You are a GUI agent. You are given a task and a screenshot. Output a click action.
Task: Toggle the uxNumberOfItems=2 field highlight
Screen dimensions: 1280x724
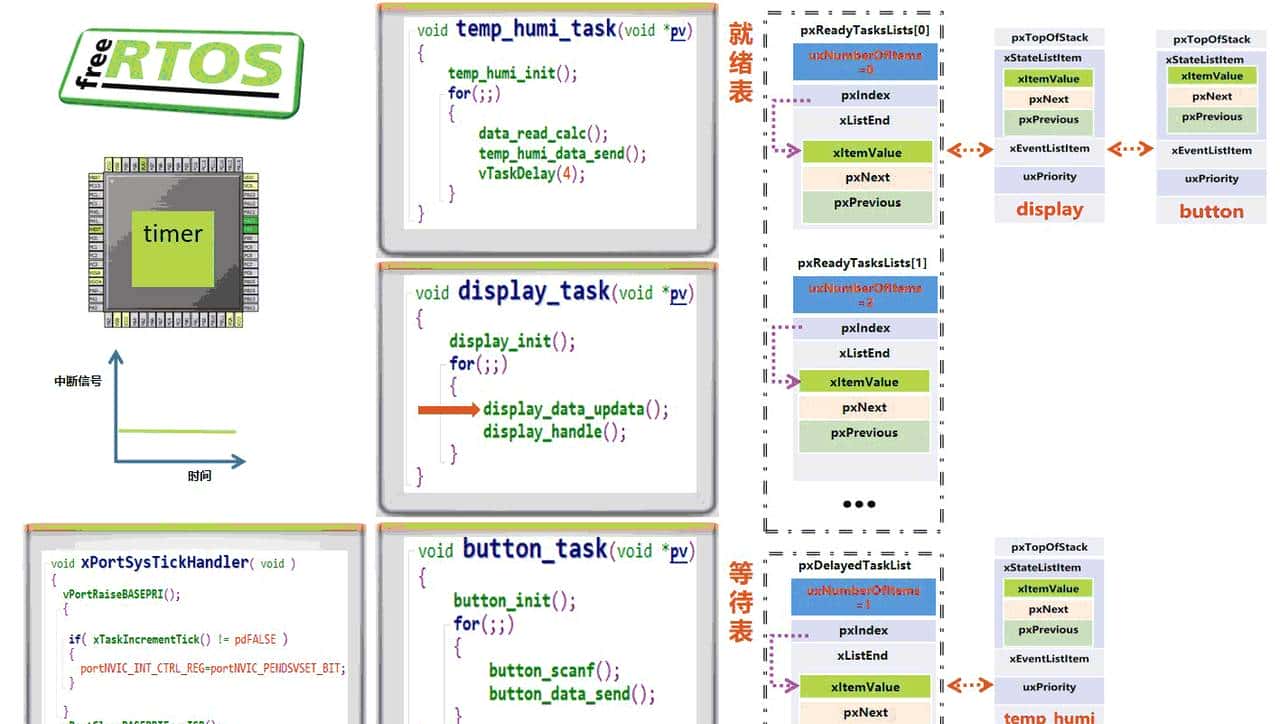tap(864, 294)
